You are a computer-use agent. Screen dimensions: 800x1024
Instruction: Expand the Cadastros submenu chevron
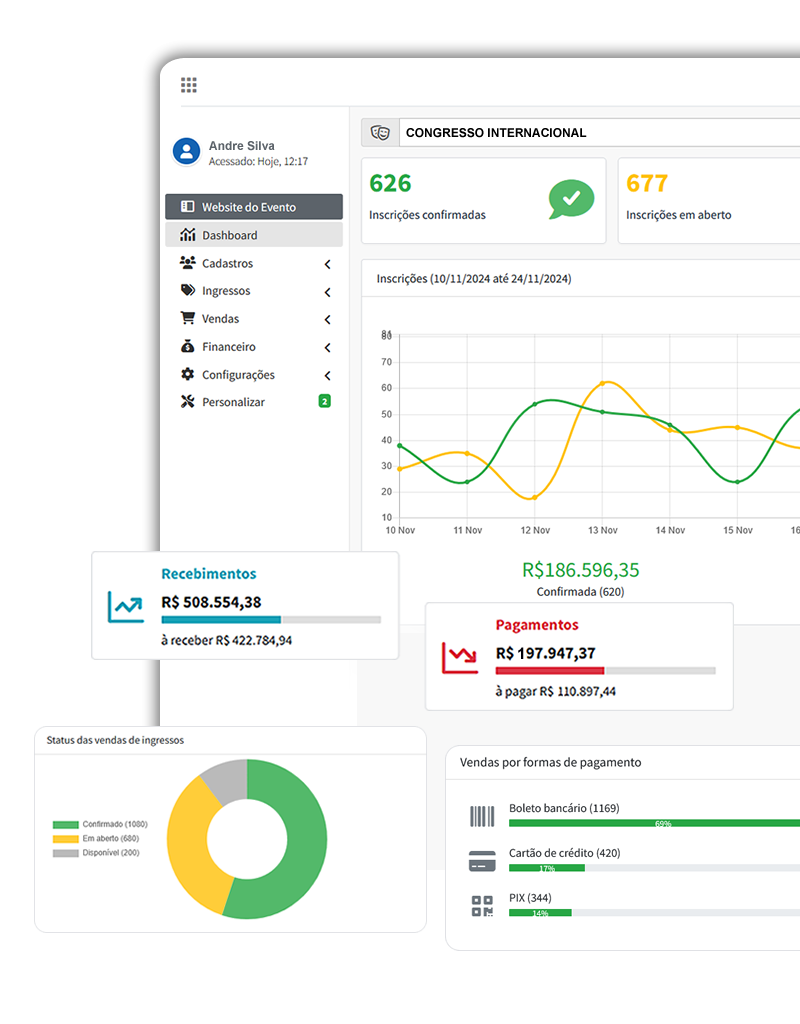point(327,264)
